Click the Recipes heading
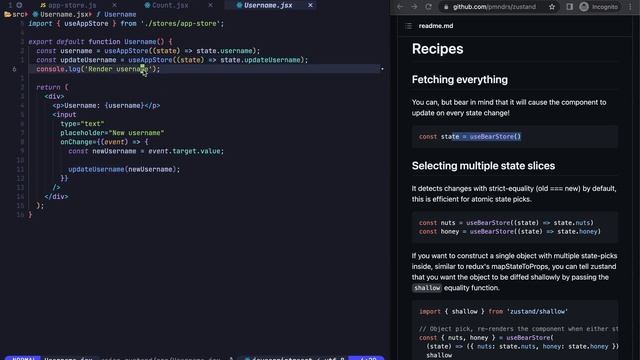640x360 pixels. point(437,49)
